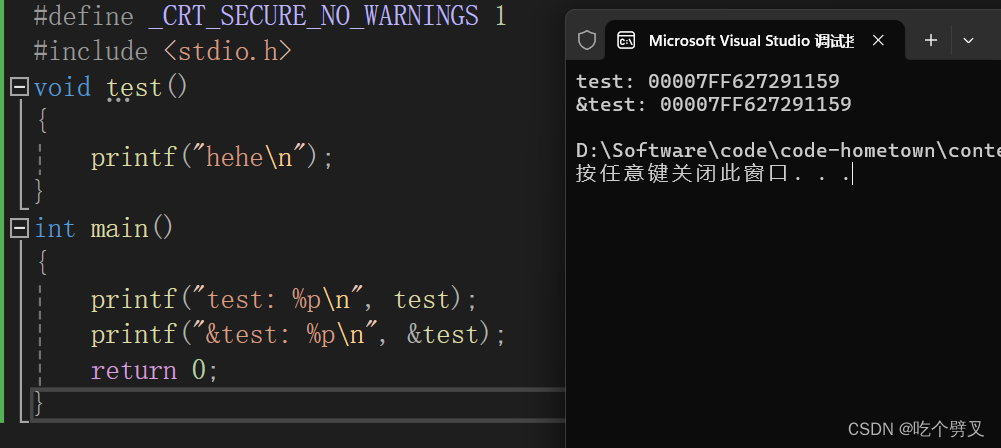Click the printf "&test: %p\n" line
Viewport: 1001px width, 448px height.
tap(298, 334)
